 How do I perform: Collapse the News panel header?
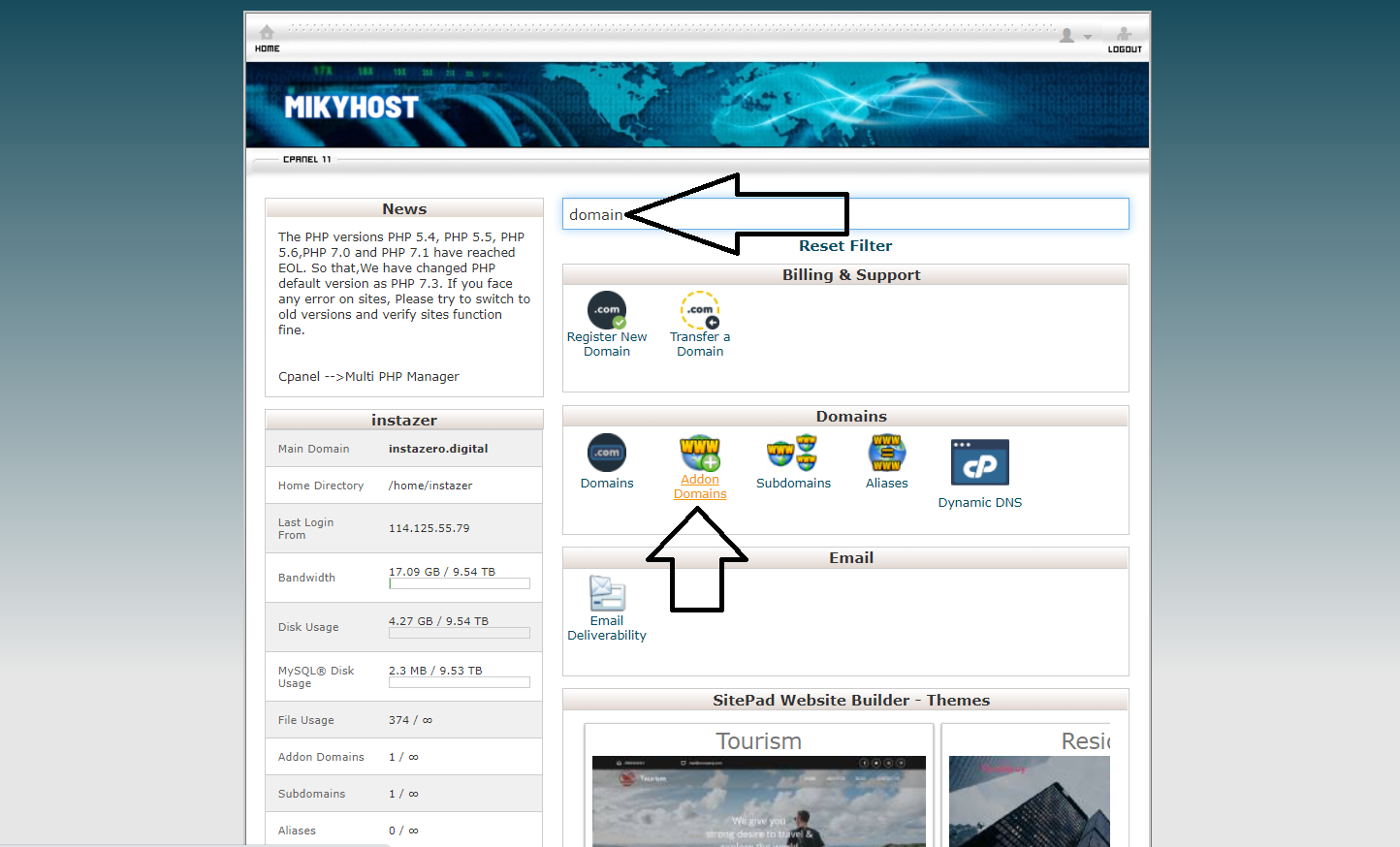click(404, 208)
